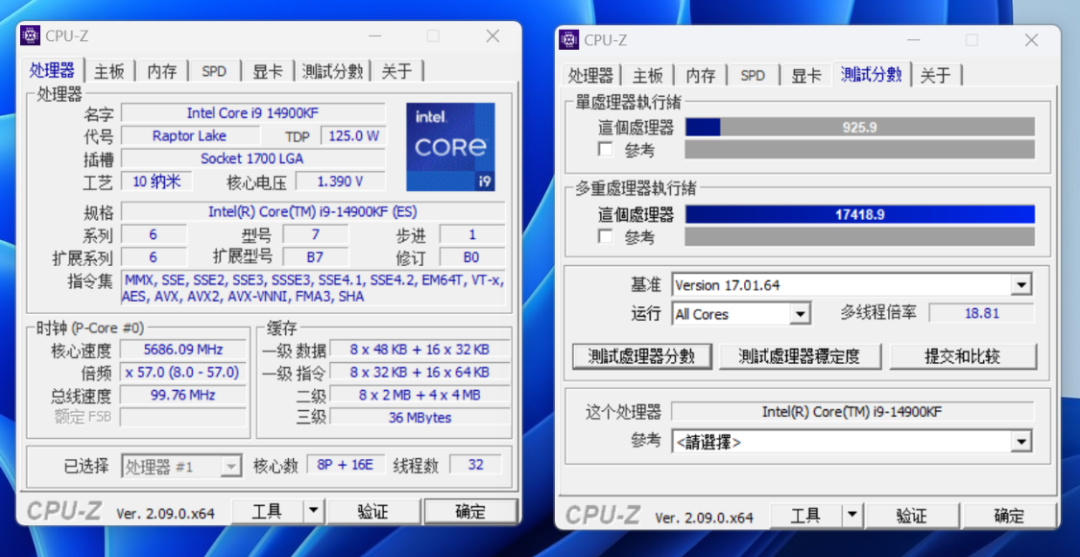Screen dimensions: 1080x557
Task: Open the 已选择 处理器 #1 dropdown
Action: pyautogui.click(x=231, y=466)
